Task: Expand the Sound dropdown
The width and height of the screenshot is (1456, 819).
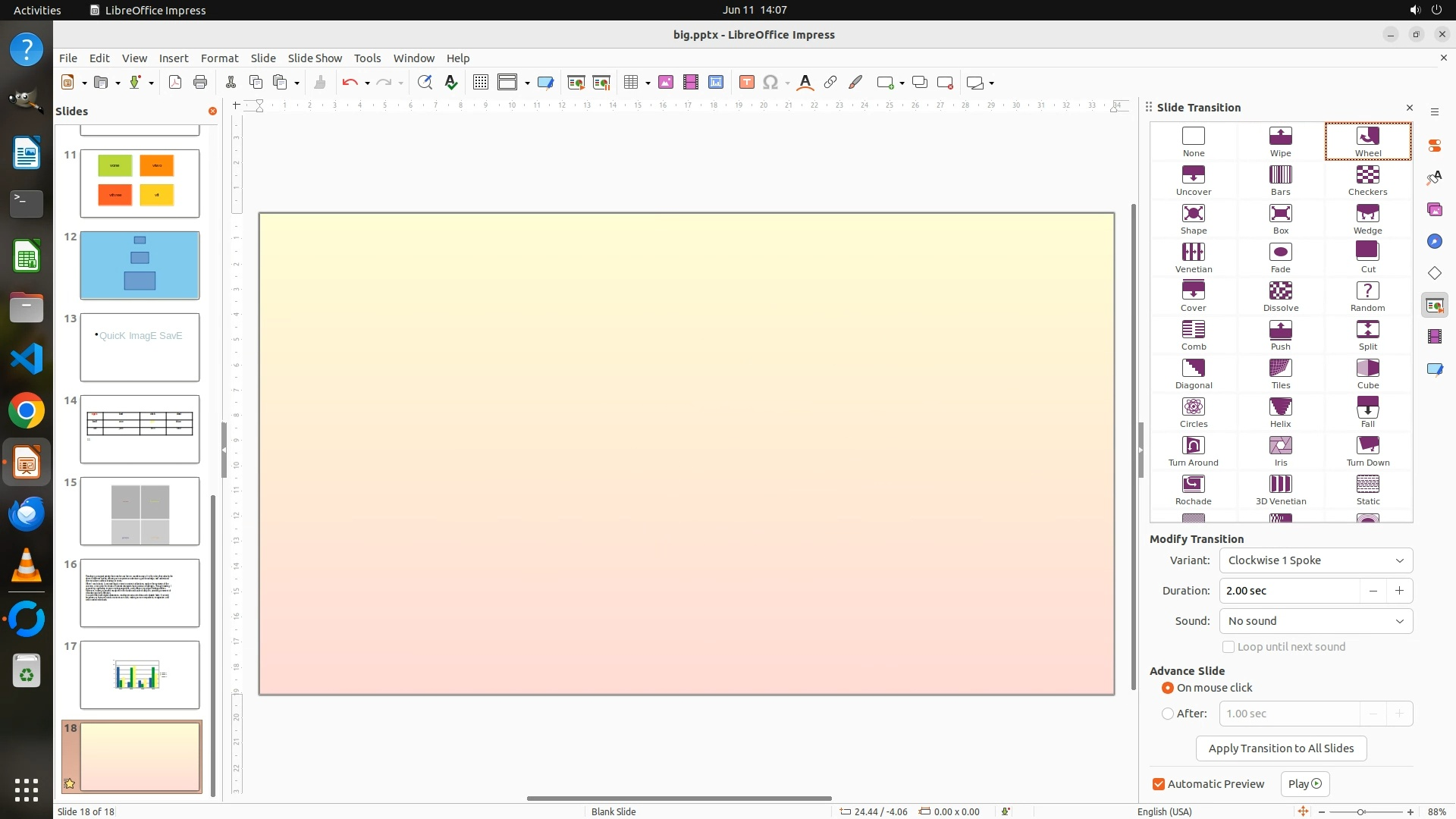Action: [x=1315, y=621]
